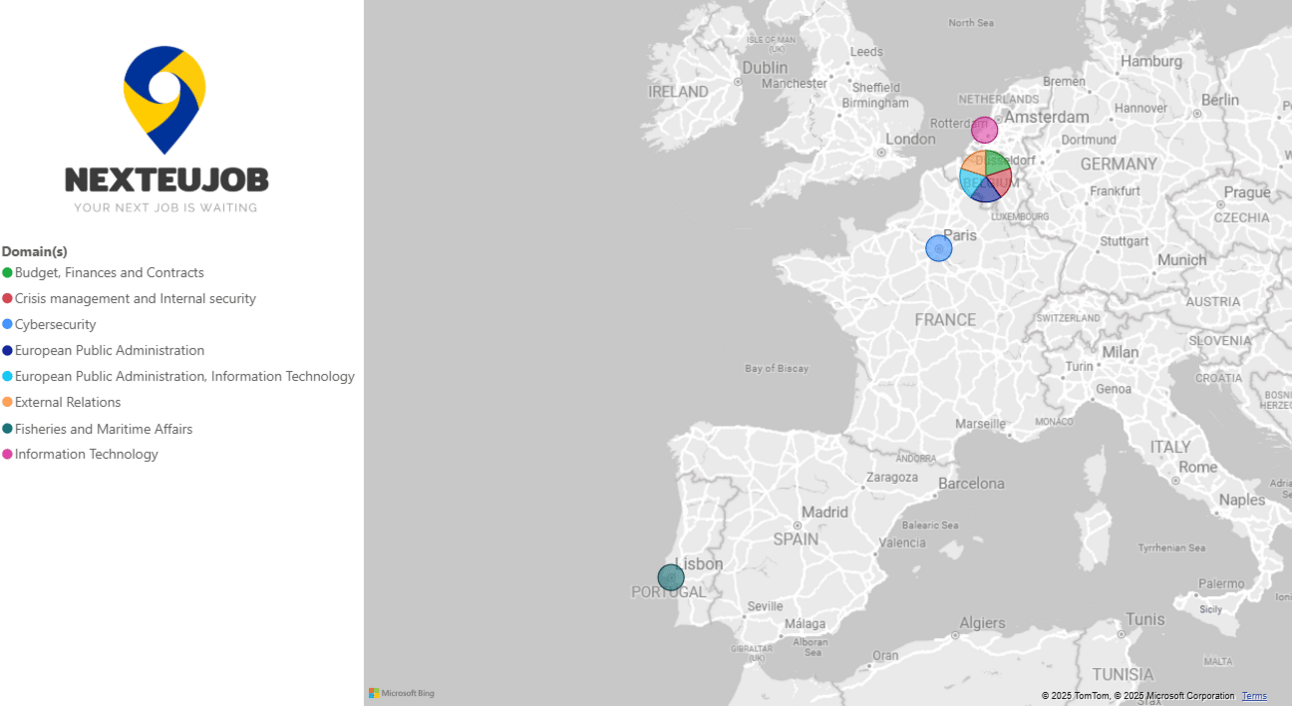Click the orange slice of Belgium pie
This screenshot has width=1292, height=706.
(974, 162)
